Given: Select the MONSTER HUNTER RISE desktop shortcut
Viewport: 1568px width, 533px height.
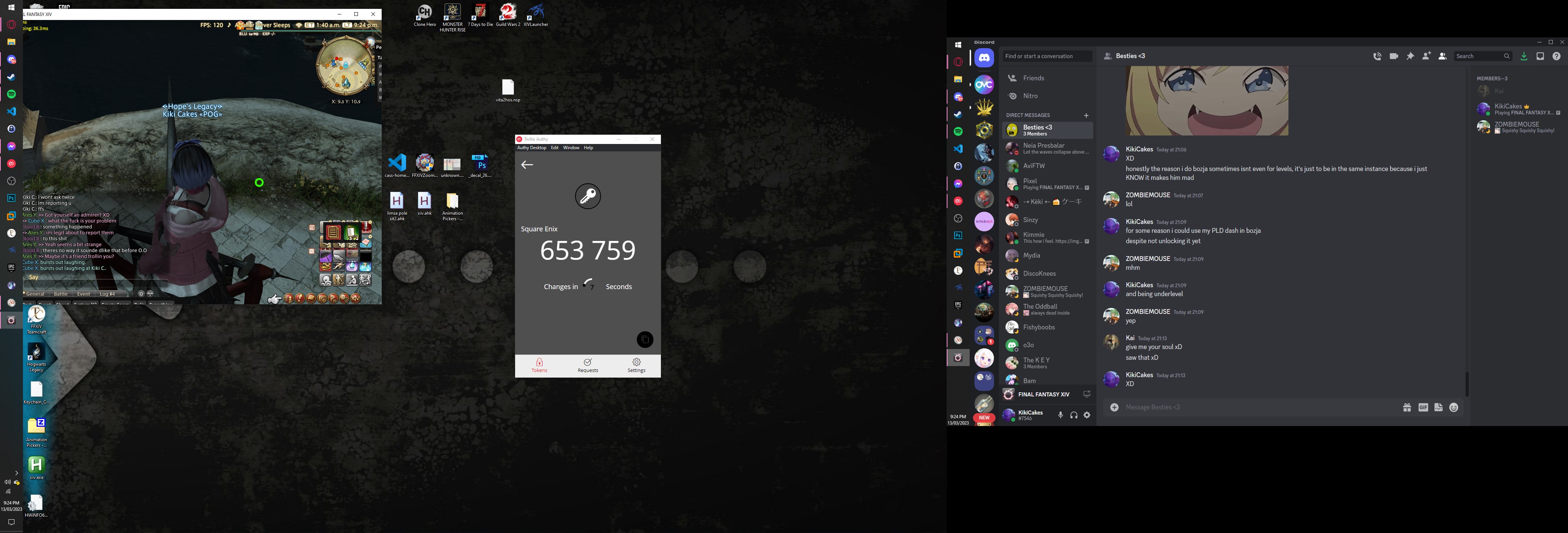Looking at the screenshot, I should (x=452, y=18).
